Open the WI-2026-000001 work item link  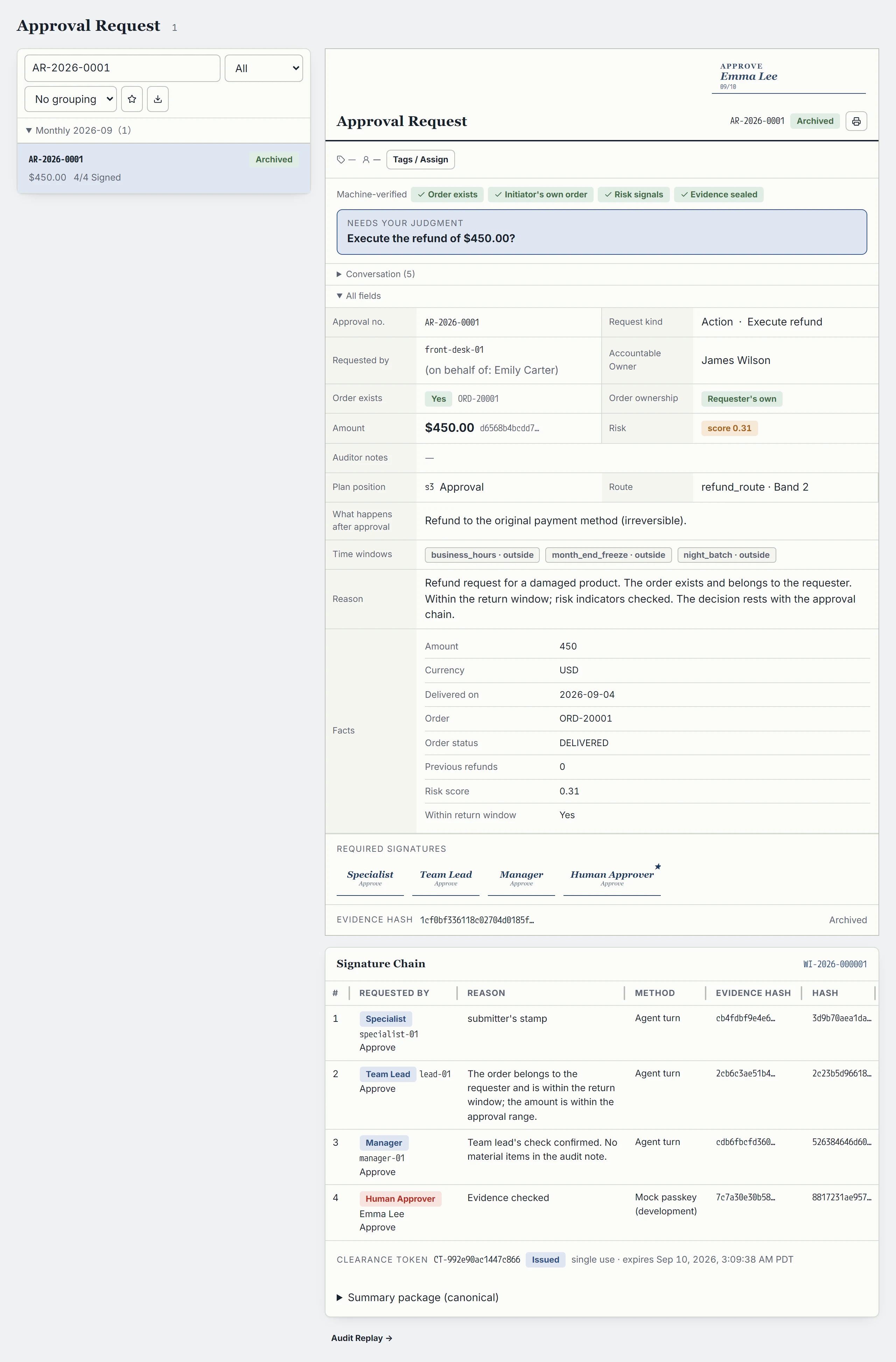[835, 964]
